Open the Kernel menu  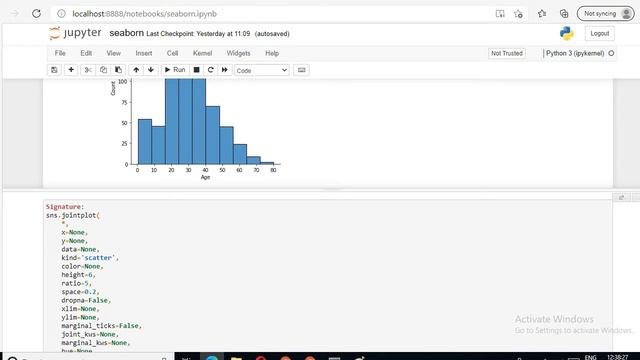pos(202,53)
